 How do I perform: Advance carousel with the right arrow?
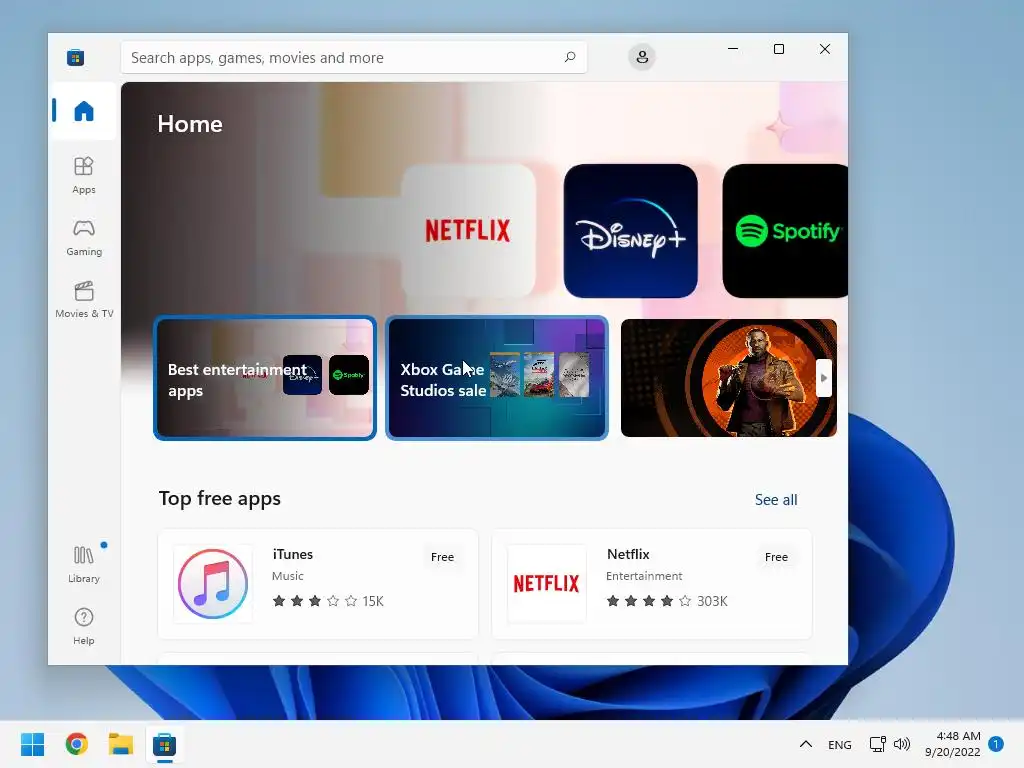click(x=824, y=378)
